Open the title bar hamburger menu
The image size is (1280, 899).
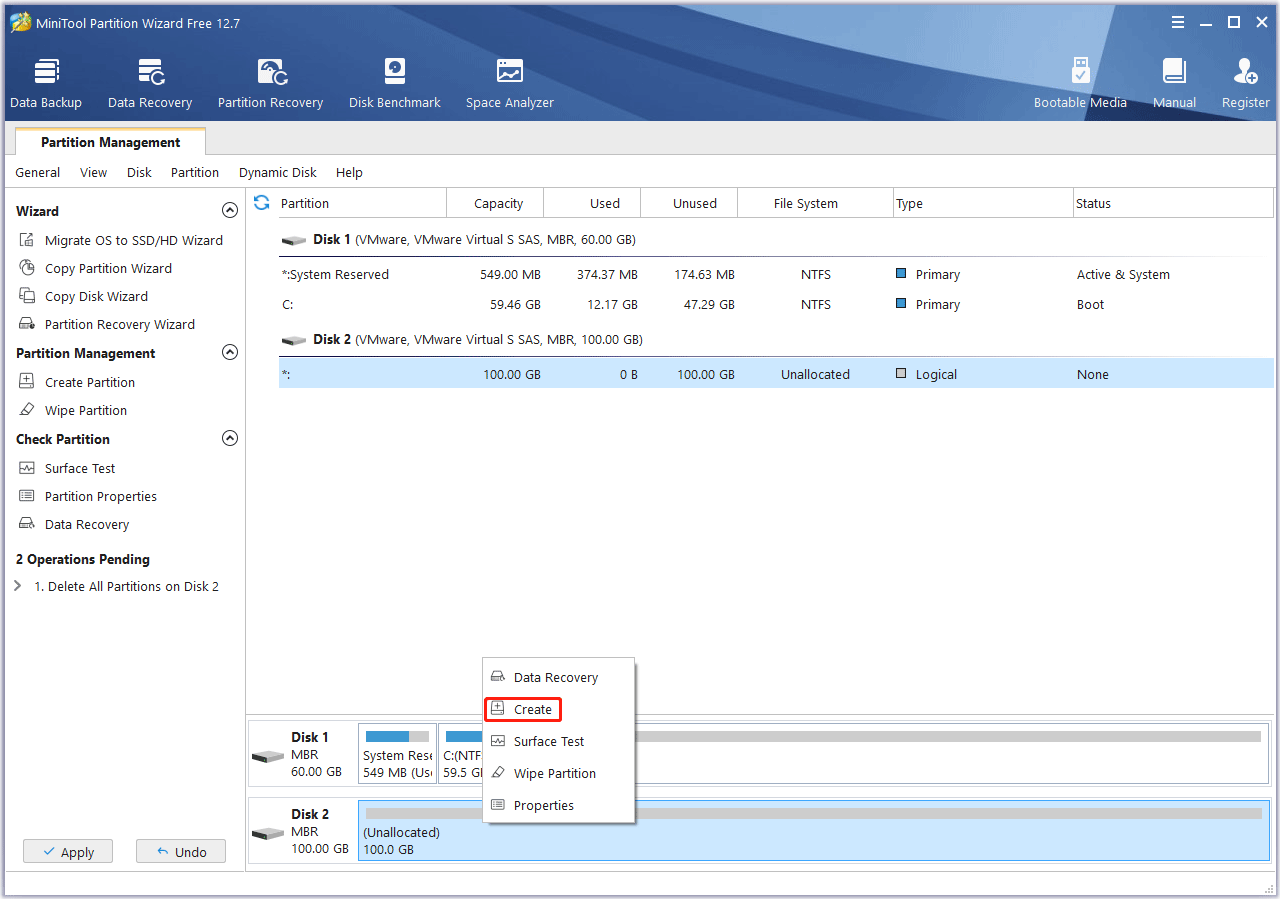pos(1178,22)
